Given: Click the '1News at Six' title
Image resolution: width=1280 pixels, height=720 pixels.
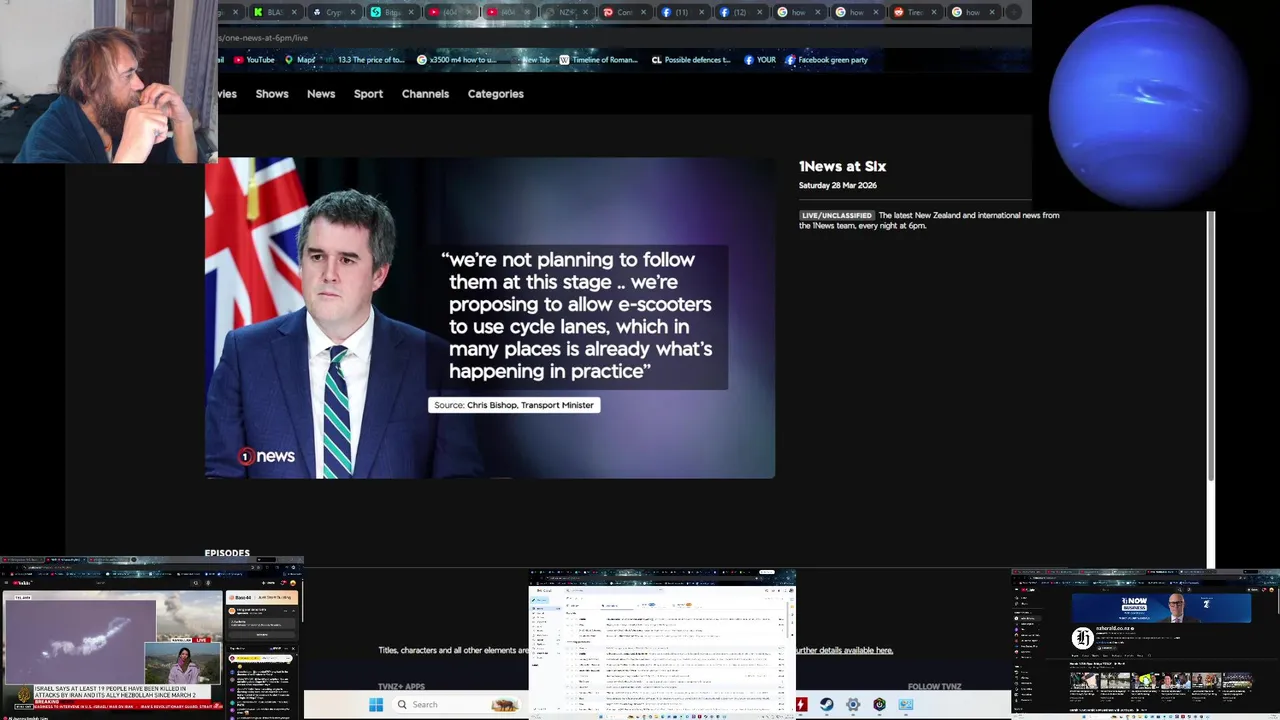Looking at the screenshot, I should [842, 166].
